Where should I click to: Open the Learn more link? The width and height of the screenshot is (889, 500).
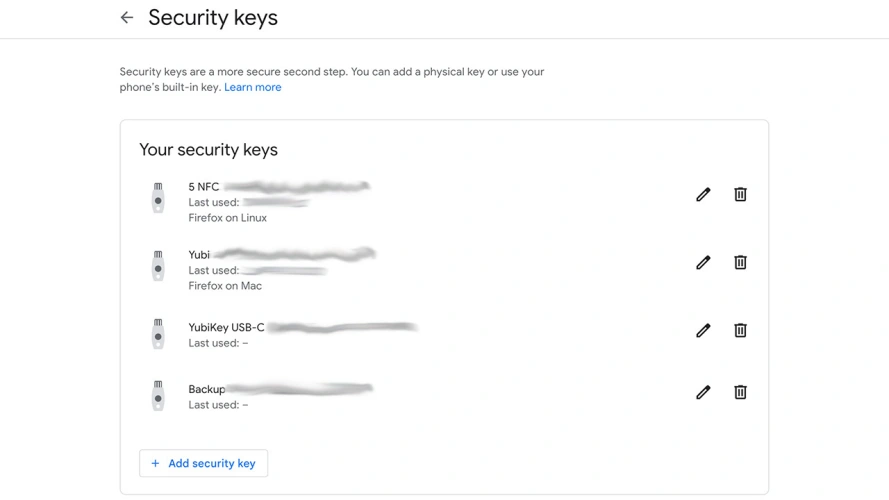point(252,87)
